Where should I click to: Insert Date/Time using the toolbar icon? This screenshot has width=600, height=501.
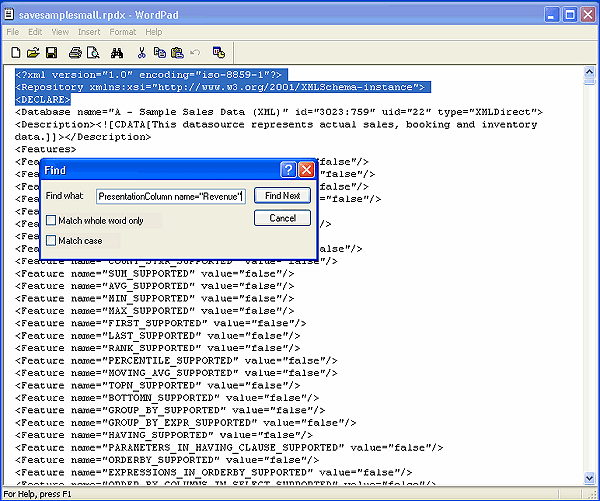(219, 52)
